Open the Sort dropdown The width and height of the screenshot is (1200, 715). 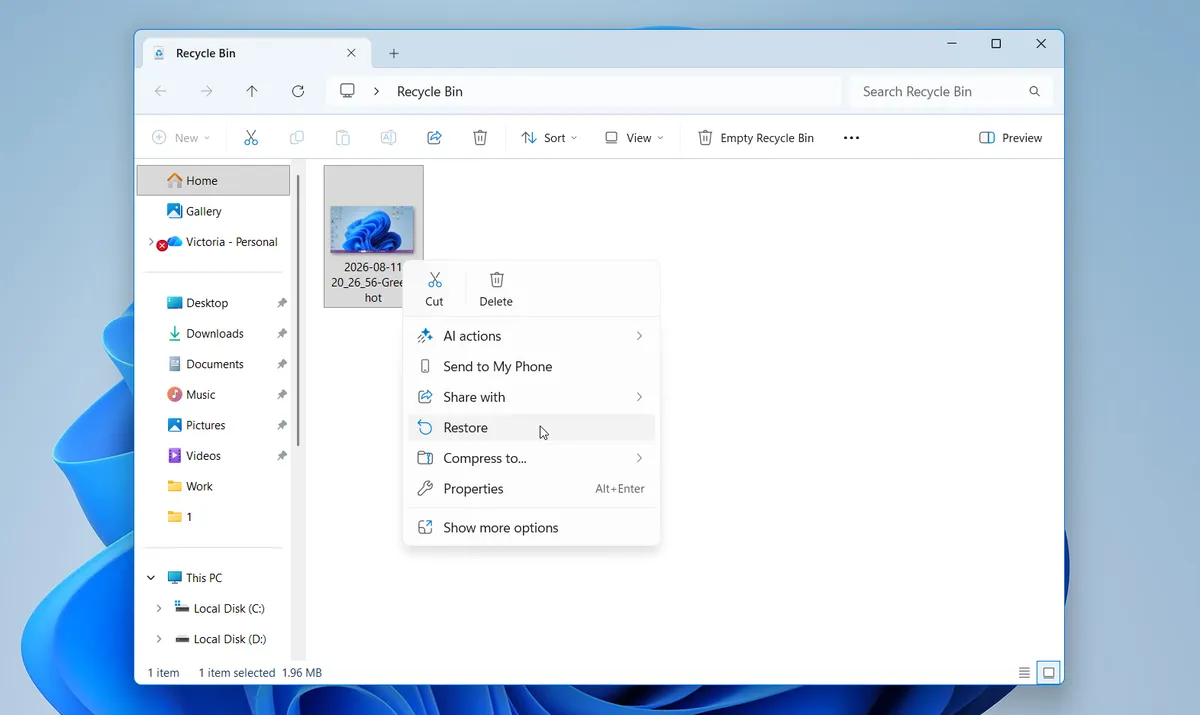550,138
